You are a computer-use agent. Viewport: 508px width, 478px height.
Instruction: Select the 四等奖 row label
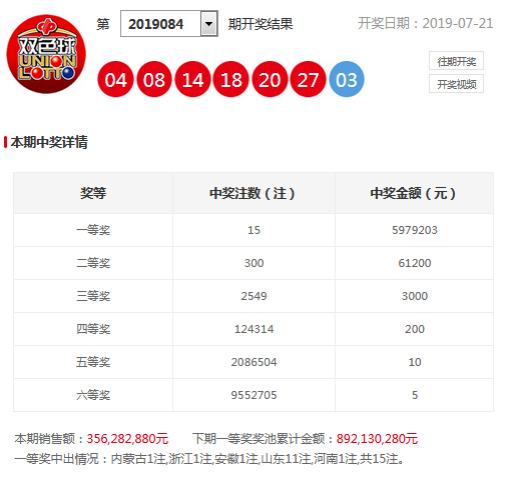(93, 329)
